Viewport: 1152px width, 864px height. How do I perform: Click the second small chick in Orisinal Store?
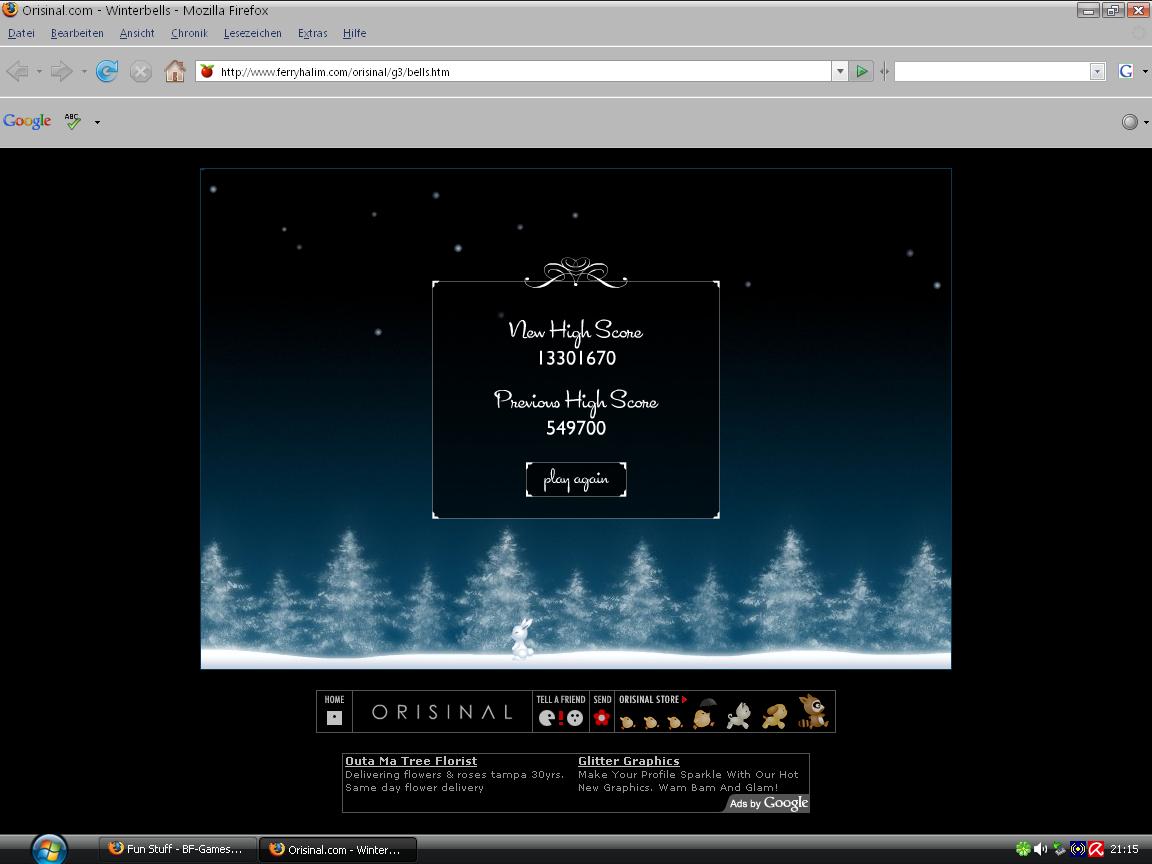pyautogui.click(x=651, y=722)
